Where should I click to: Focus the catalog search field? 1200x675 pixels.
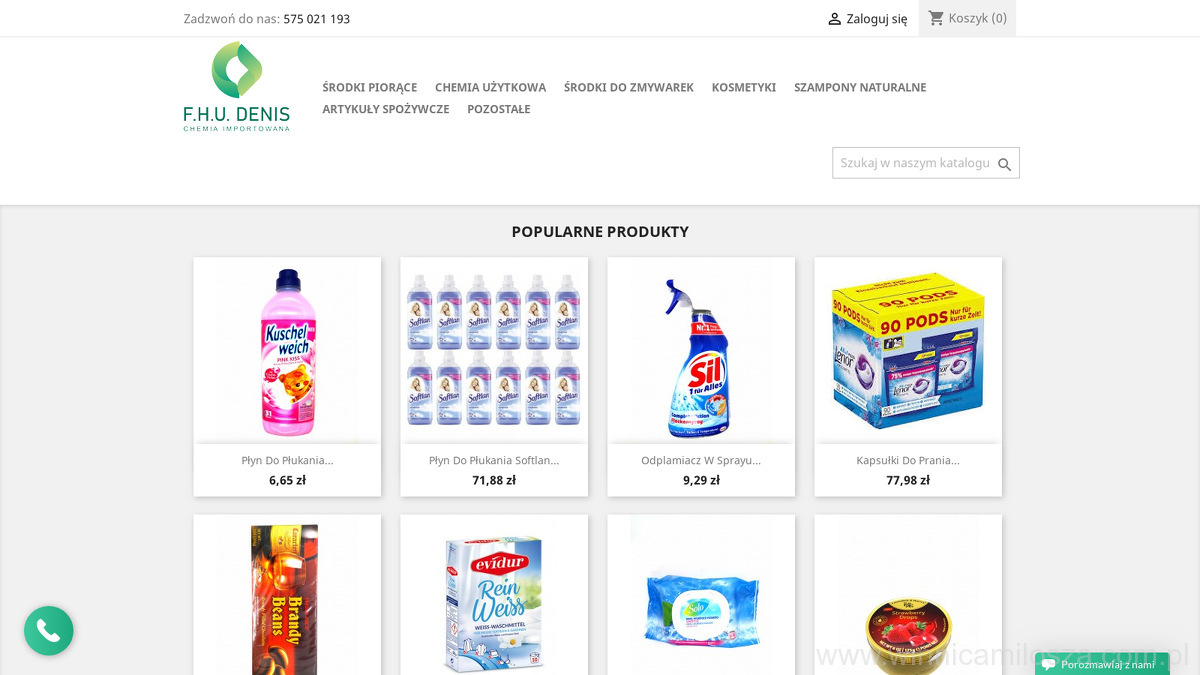pyautogui.click(x=914, y=163)
